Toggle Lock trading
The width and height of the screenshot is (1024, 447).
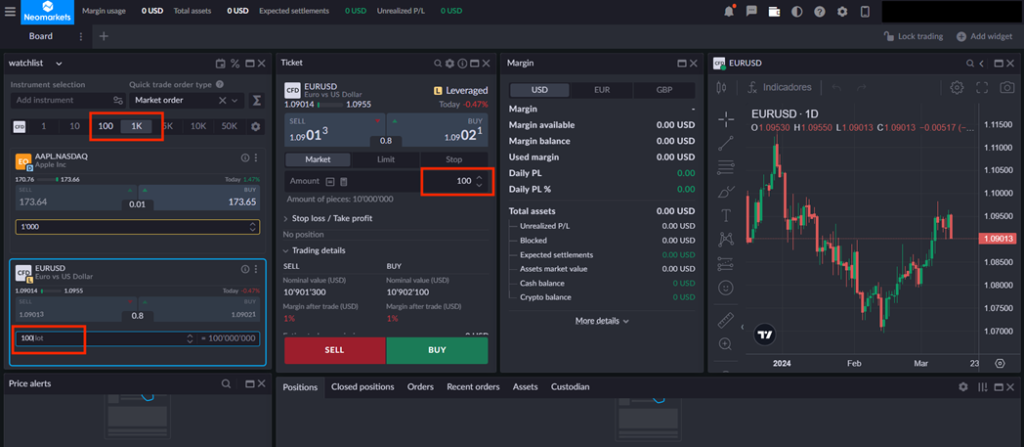913,36
